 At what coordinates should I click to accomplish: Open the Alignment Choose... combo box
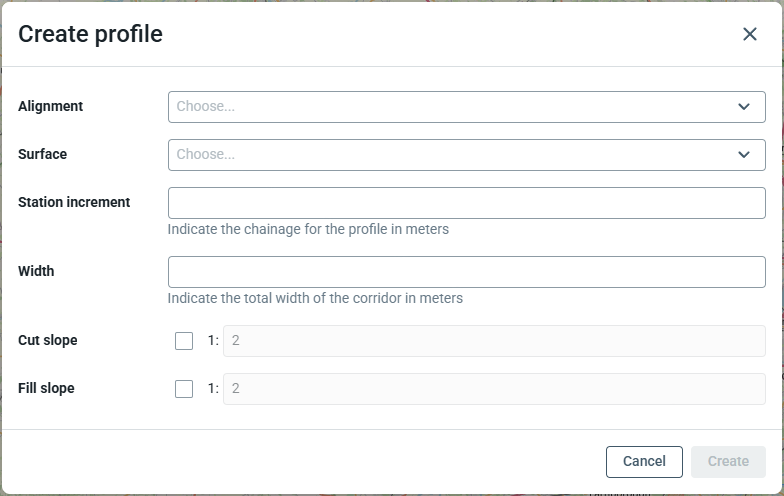450,107
